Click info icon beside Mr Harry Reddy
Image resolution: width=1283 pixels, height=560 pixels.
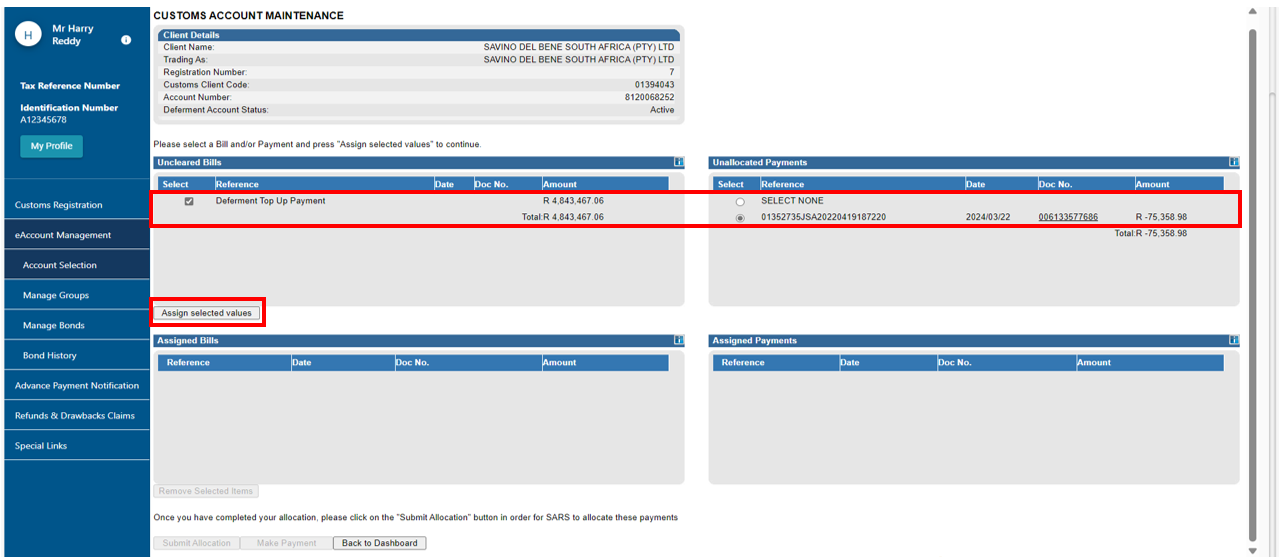tap(126, 40)
